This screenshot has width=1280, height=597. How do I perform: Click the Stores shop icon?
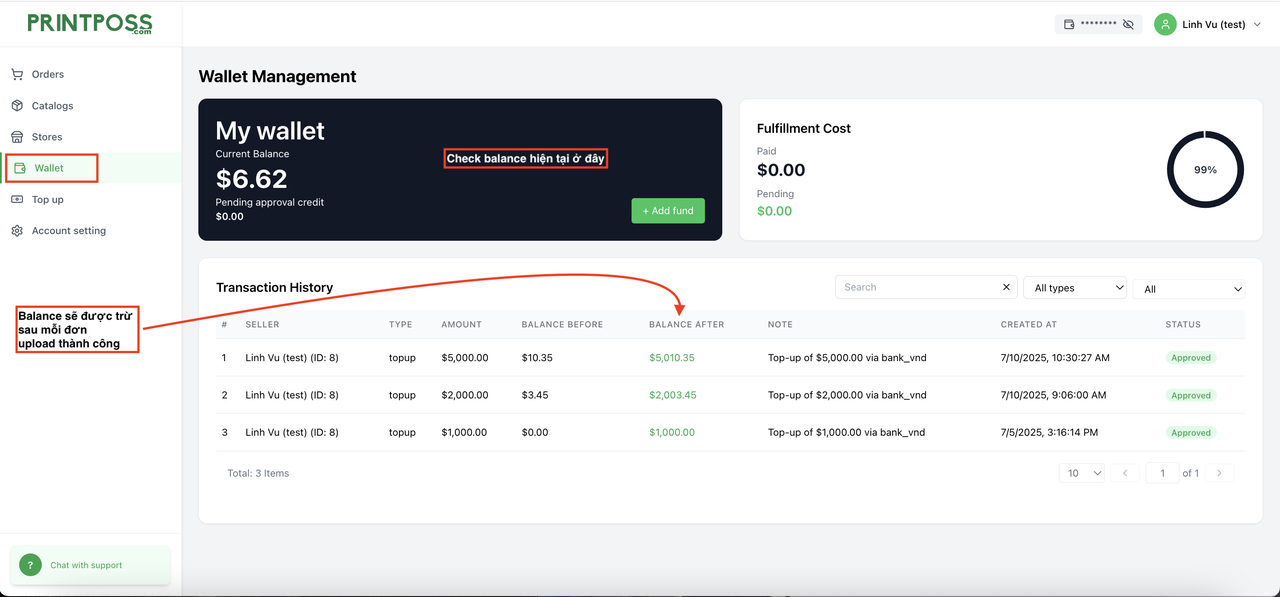point(17,137)
